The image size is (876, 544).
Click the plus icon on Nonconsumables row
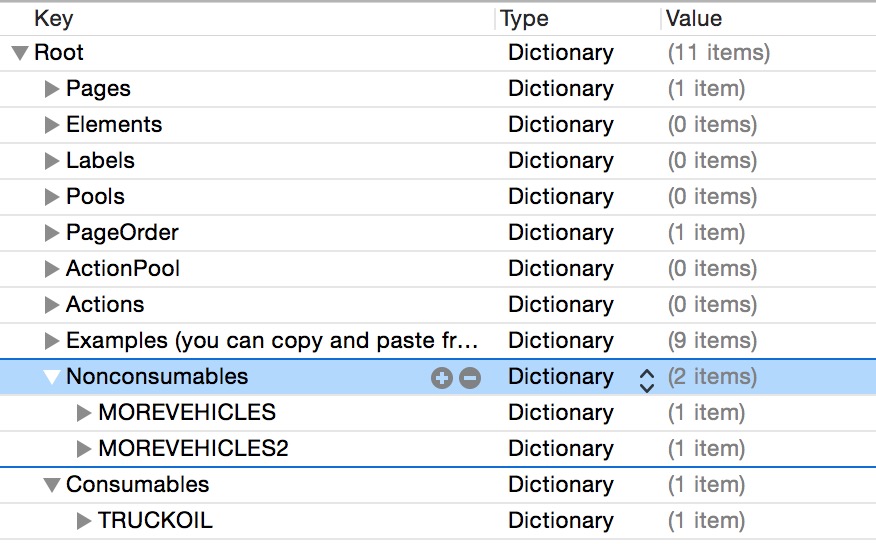[441, 378]
